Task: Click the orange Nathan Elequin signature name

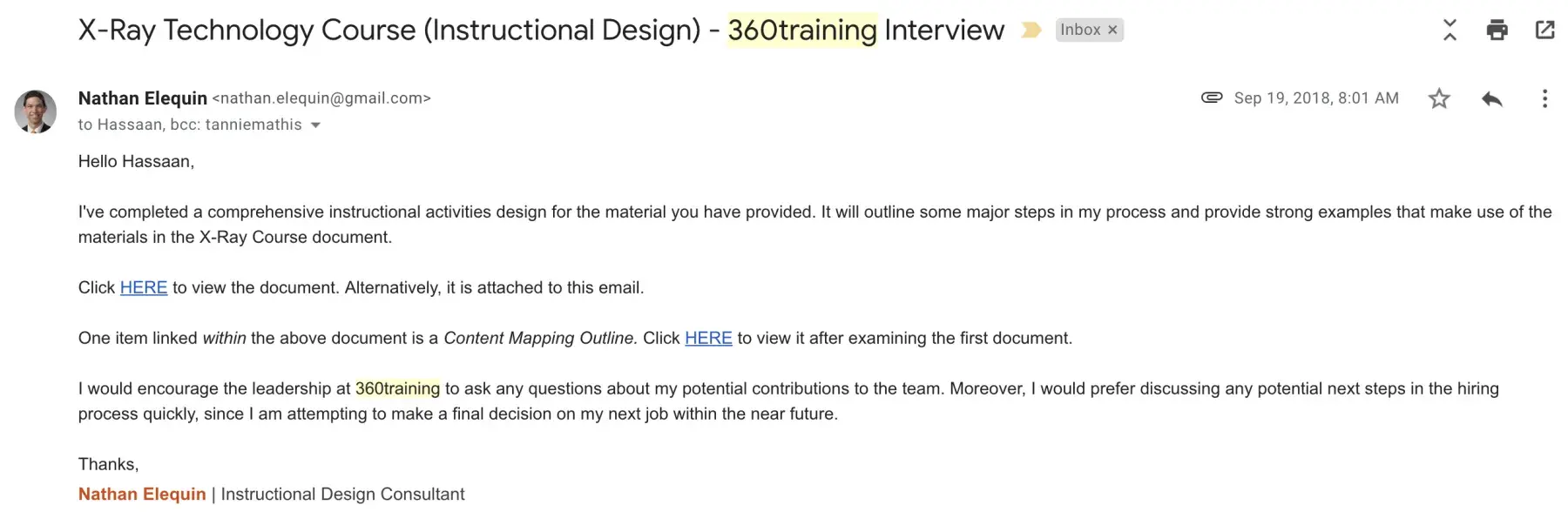Action: 142,495
